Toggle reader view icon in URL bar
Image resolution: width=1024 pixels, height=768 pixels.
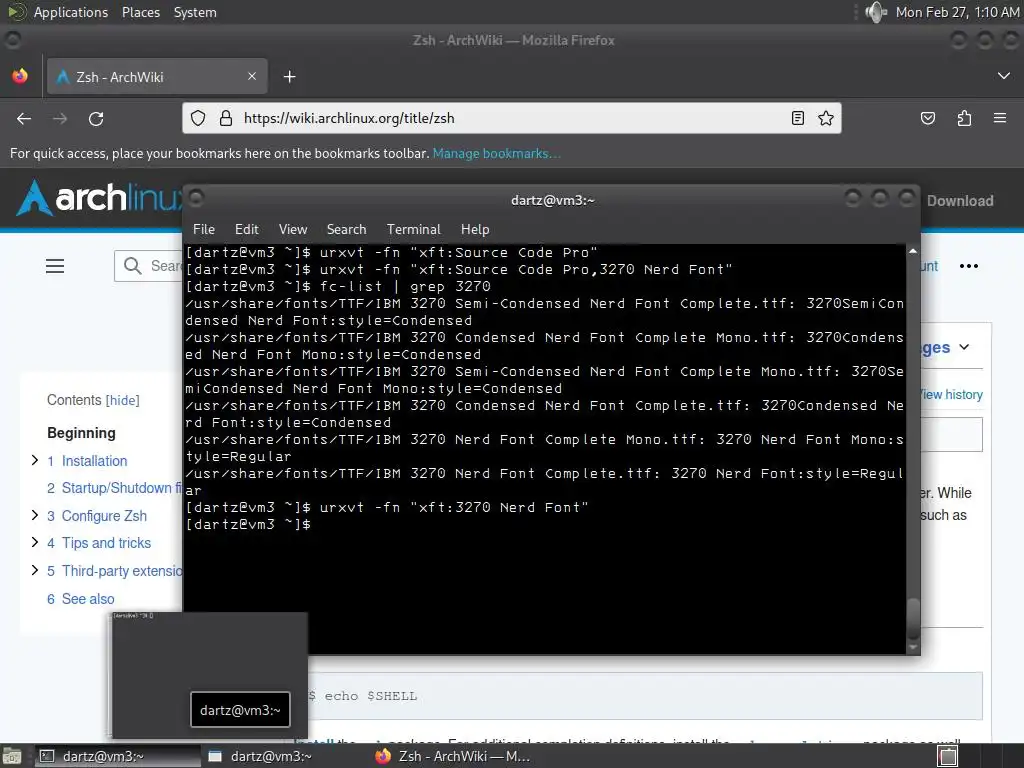(x=797, y=118)
